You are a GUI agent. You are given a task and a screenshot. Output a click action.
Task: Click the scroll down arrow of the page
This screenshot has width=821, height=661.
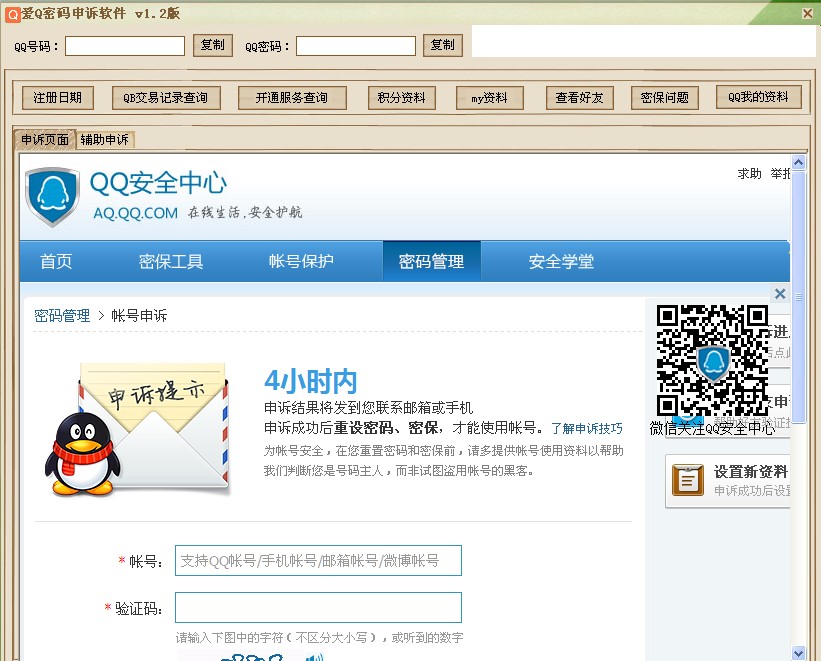click(x=798, y=653)
